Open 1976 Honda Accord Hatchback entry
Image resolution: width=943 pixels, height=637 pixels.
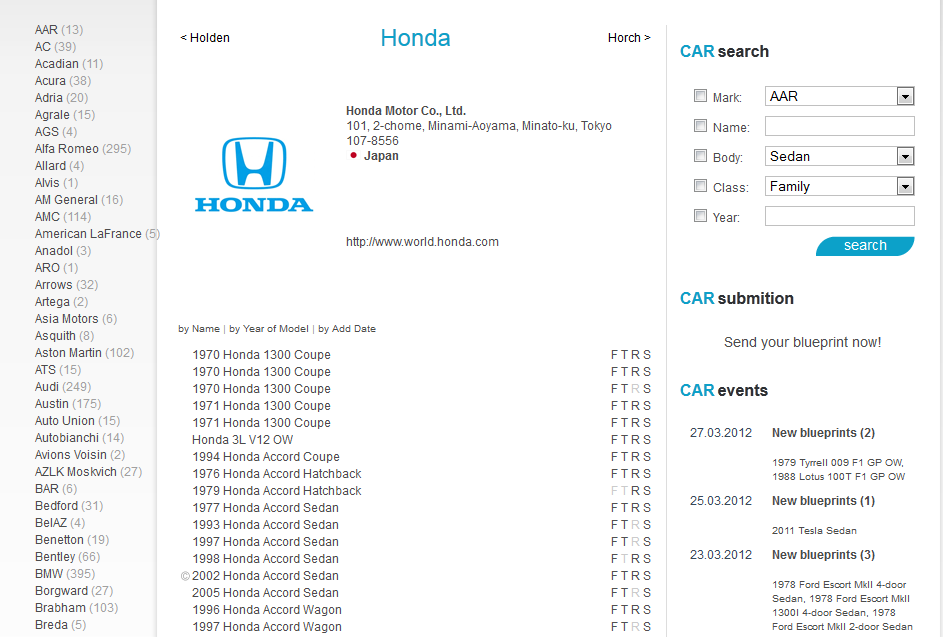click(277, 474)
